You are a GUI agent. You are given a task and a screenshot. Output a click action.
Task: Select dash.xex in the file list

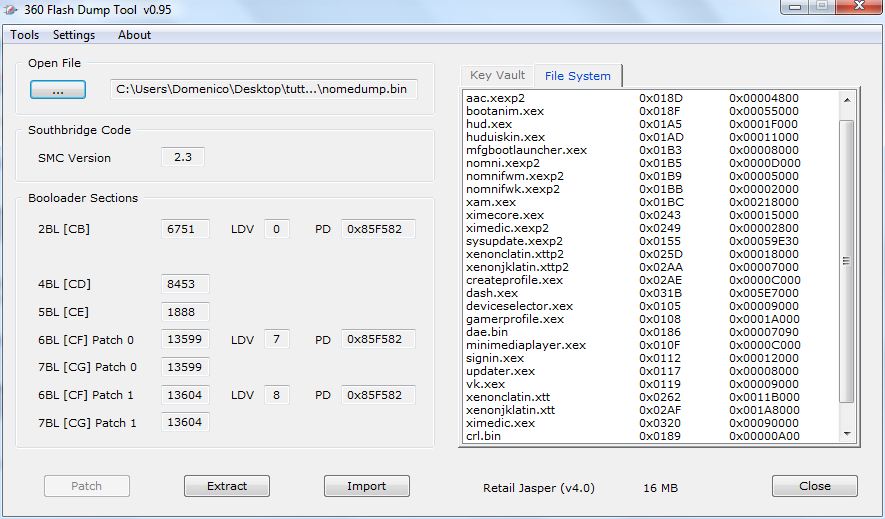pyautogui.click(x=492, y=293)
